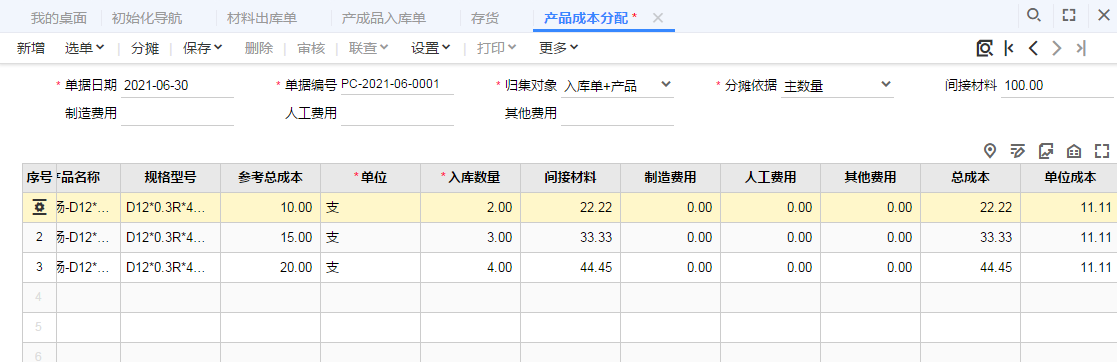
Task: Expand the 保存 dropdown arrow
Action: click(x=218, y=48)
